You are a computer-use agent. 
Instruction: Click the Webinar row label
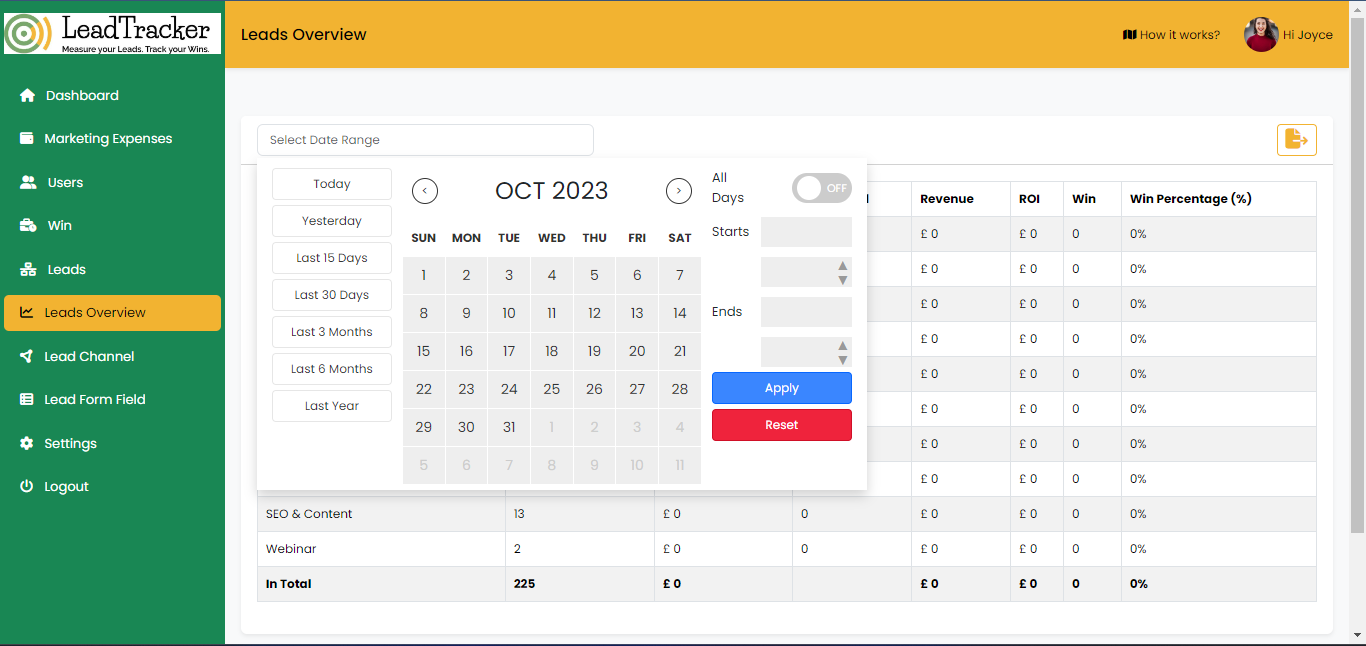point(289,549)
